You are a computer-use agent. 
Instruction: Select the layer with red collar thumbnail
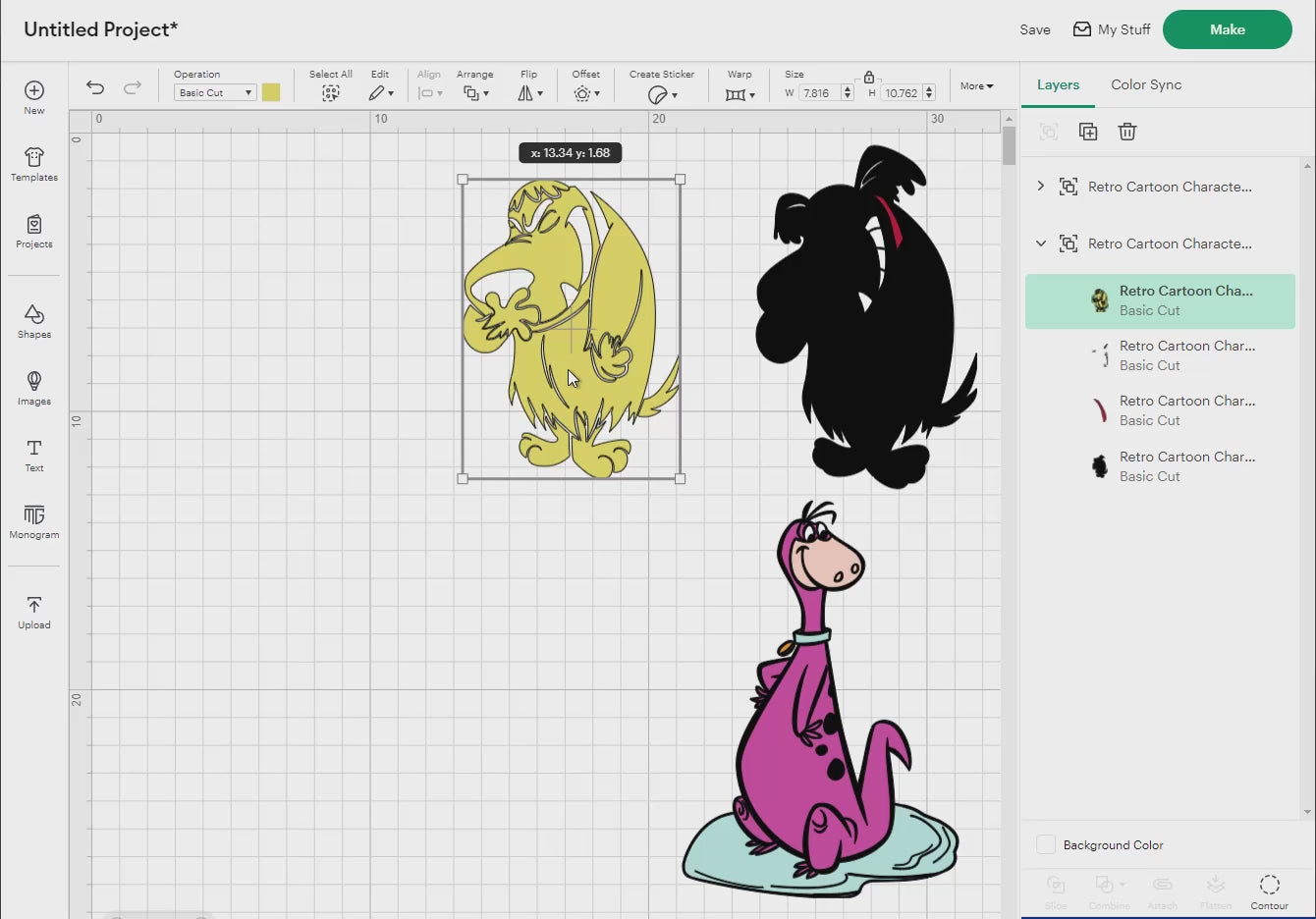[x=1160, y=410]
